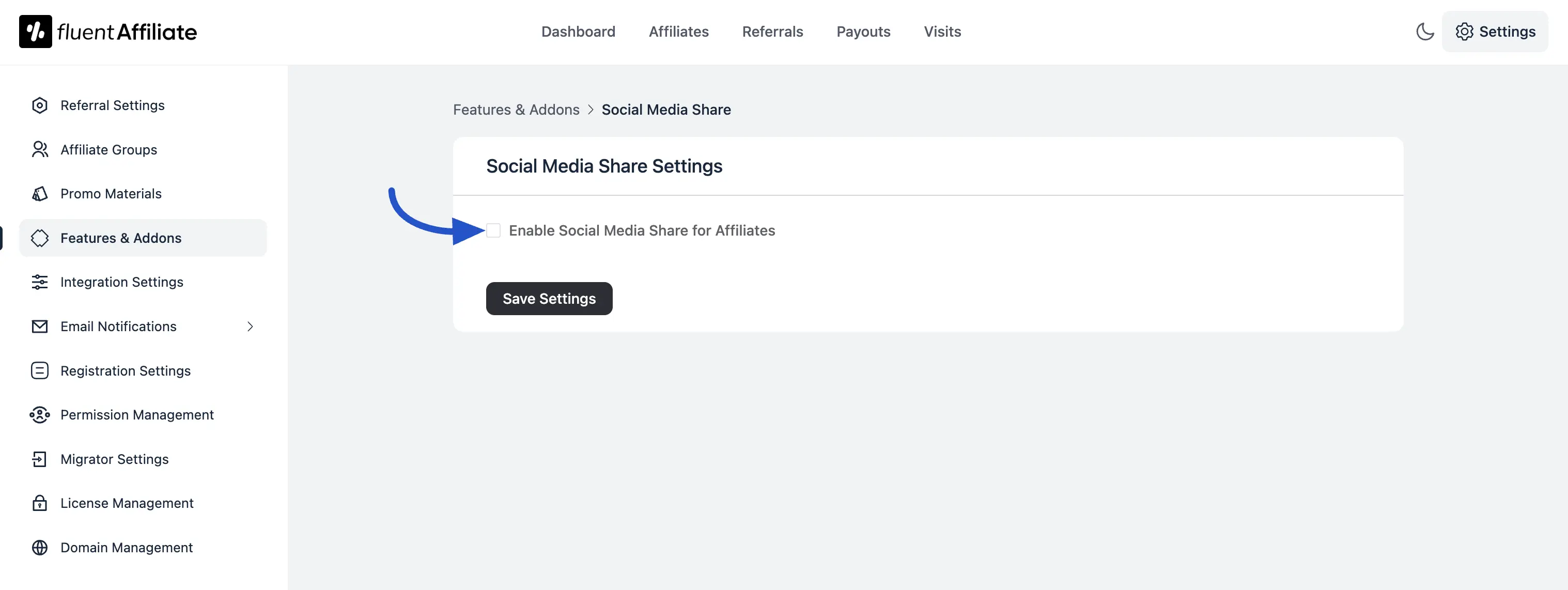
Task: Open the Features & Addons sidebar item
Action: (x=120, y=238)
